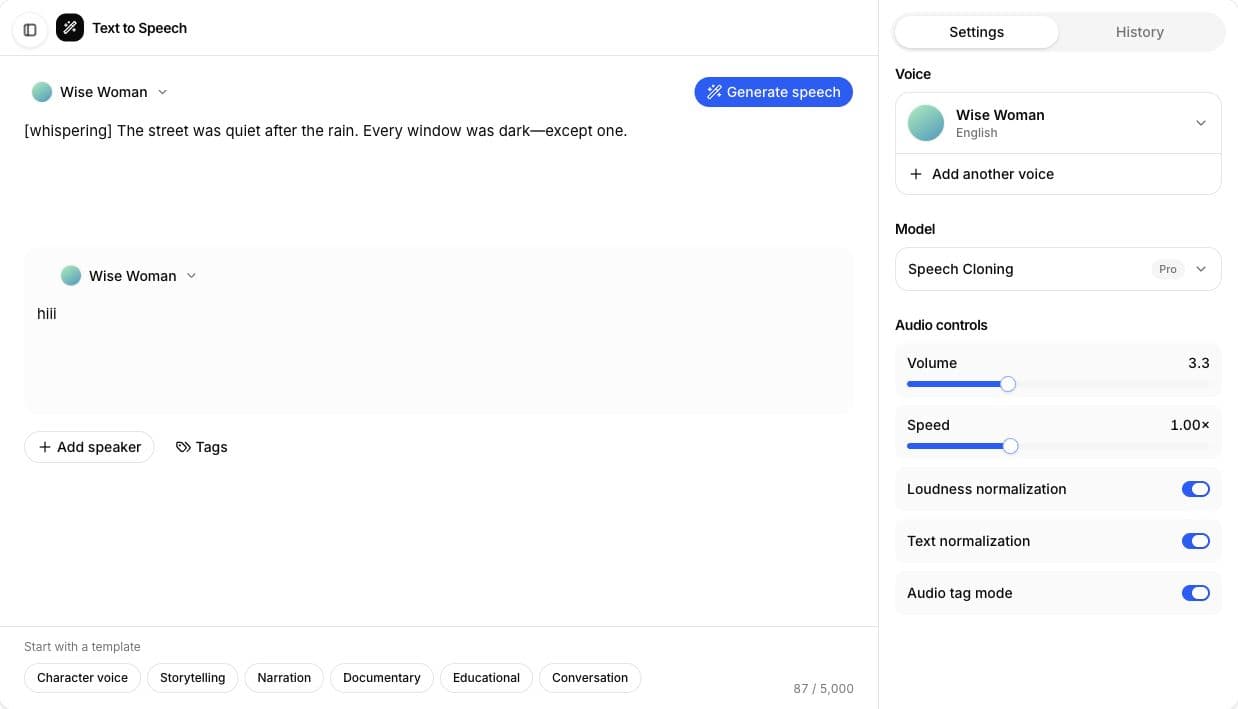Viewport: 1238px width, 709px height.
Task: Click the Wise Woman avatar in Voice settings
Action: tap(926, 123)
